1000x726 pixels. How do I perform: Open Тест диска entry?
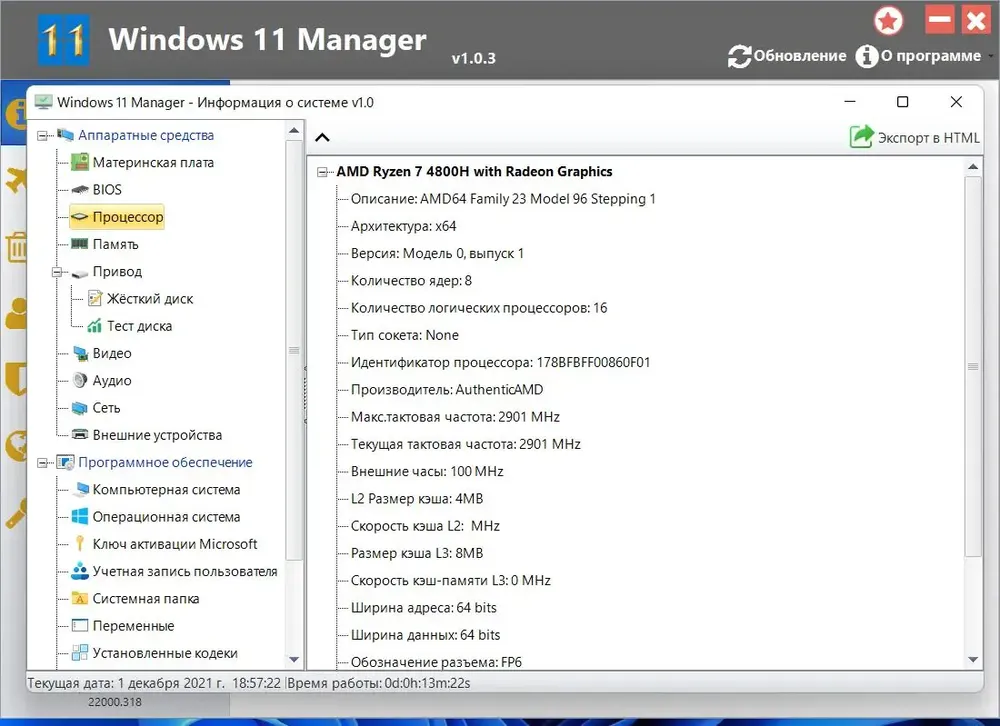click(140, 326)
